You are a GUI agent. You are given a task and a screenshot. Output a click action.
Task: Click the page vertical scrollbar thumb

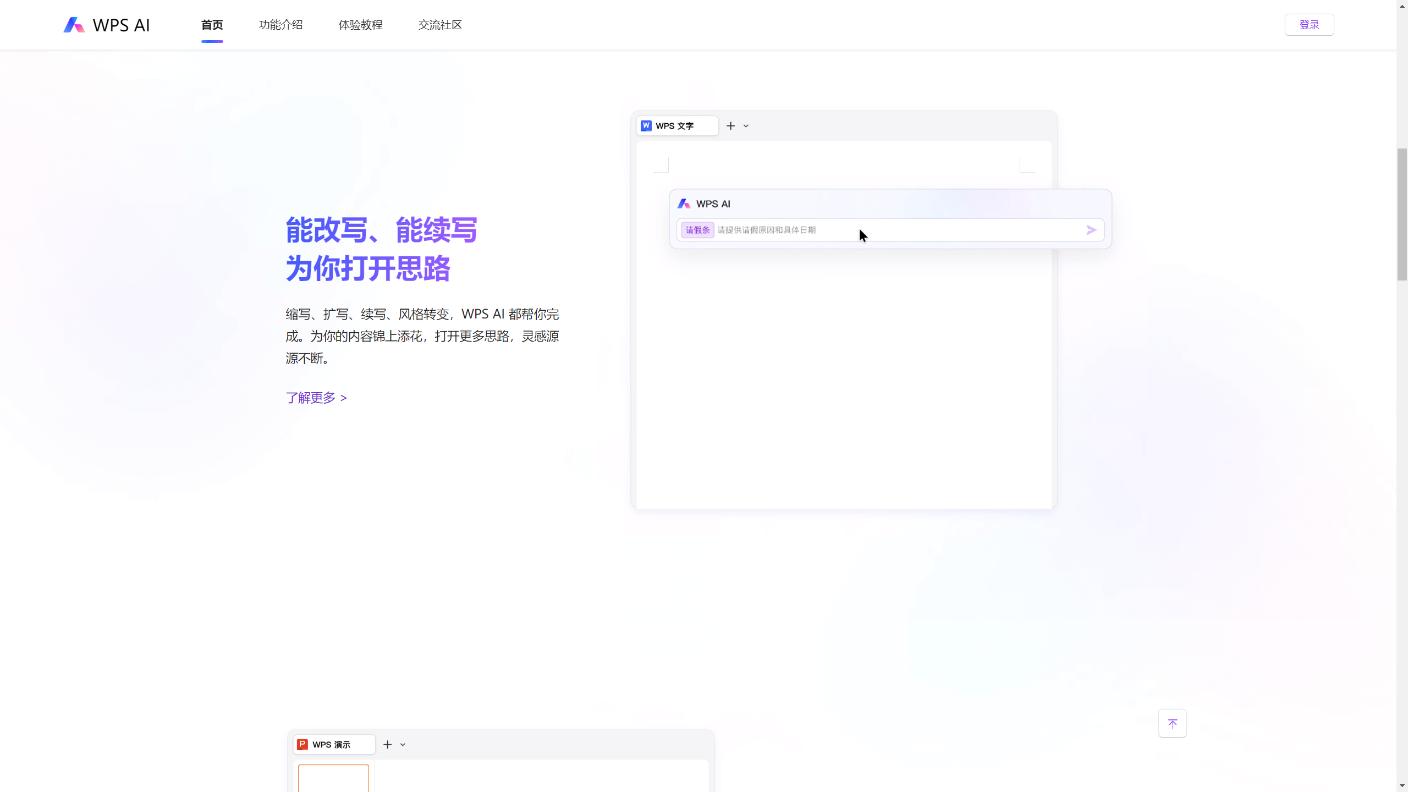coord(1402,214)
